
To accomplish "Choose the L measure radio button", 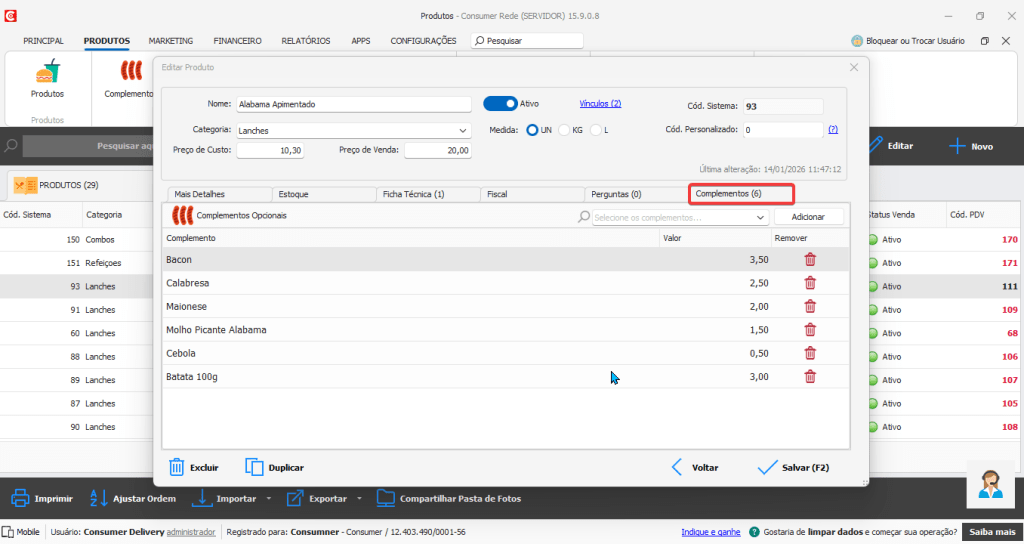I will click(596, 130).
